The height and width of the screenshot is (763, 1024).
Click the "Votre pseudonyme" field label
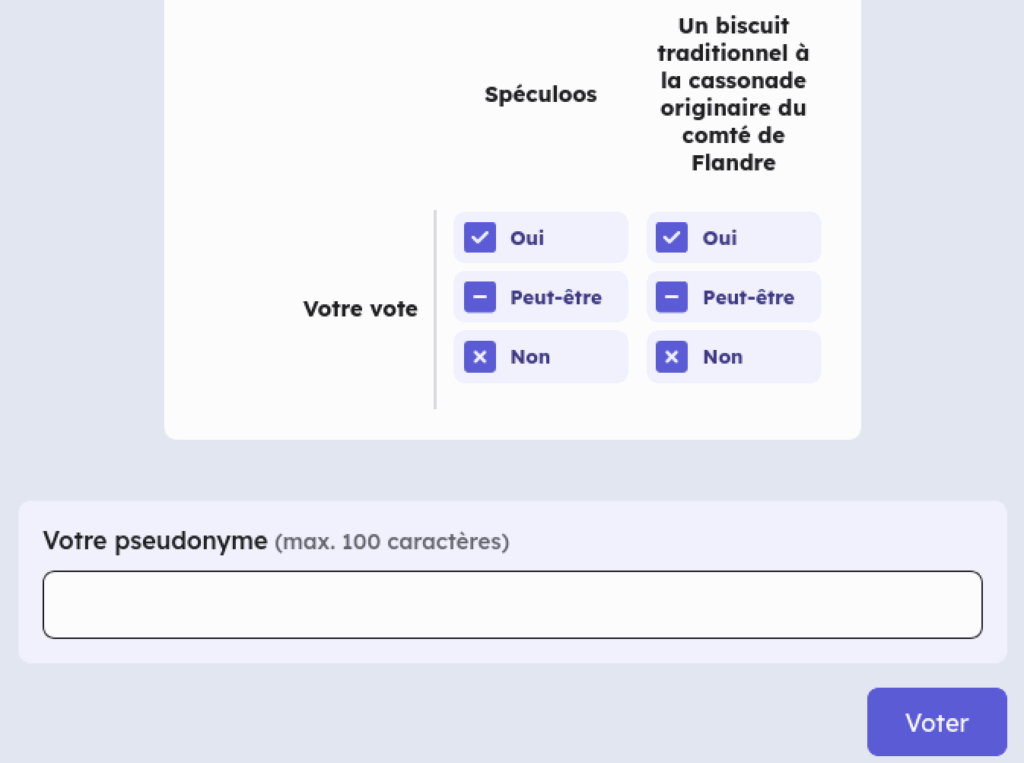155,541
